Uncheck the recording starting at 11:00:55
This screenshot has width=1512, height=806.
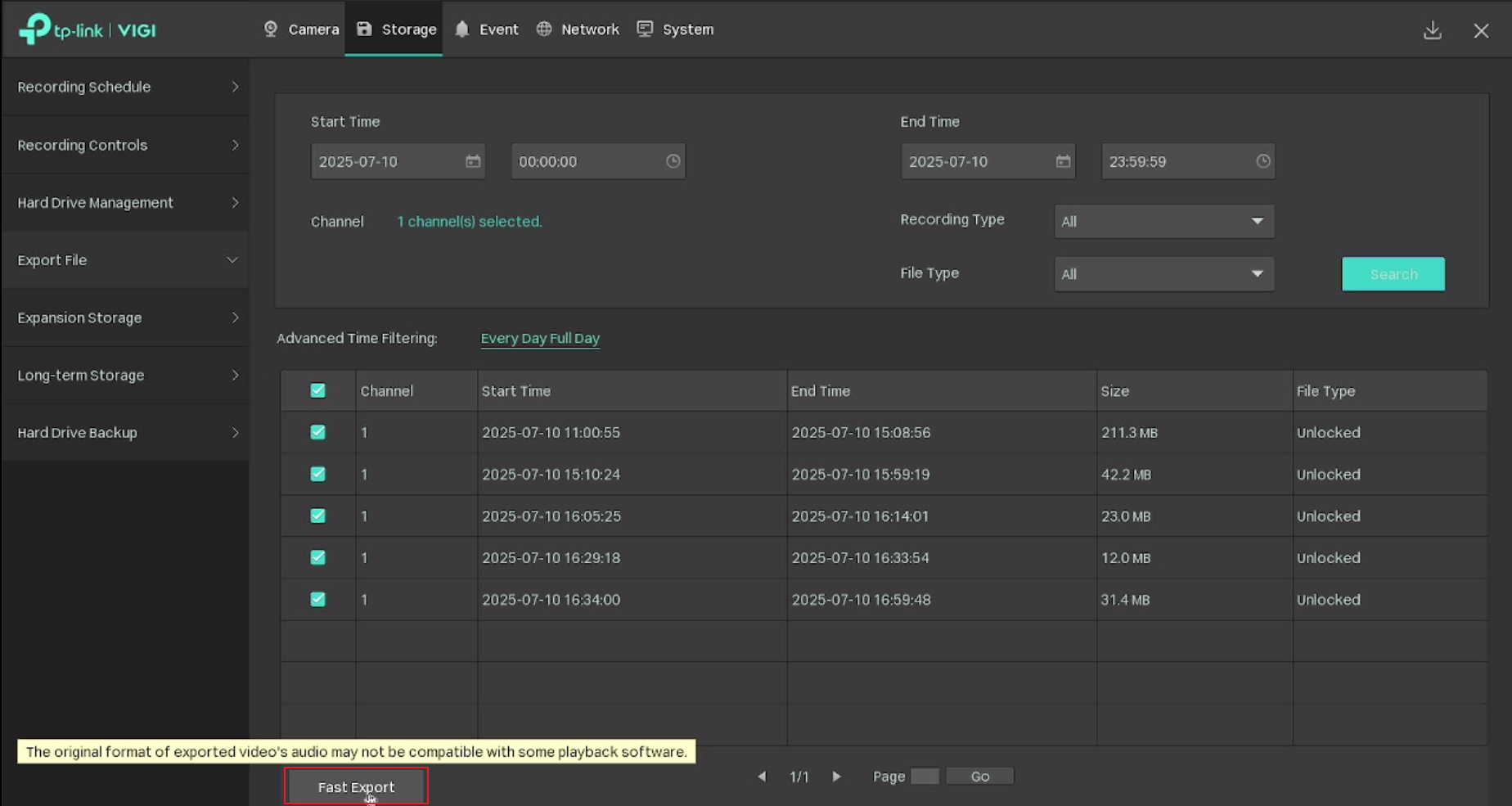pos(317,432)
